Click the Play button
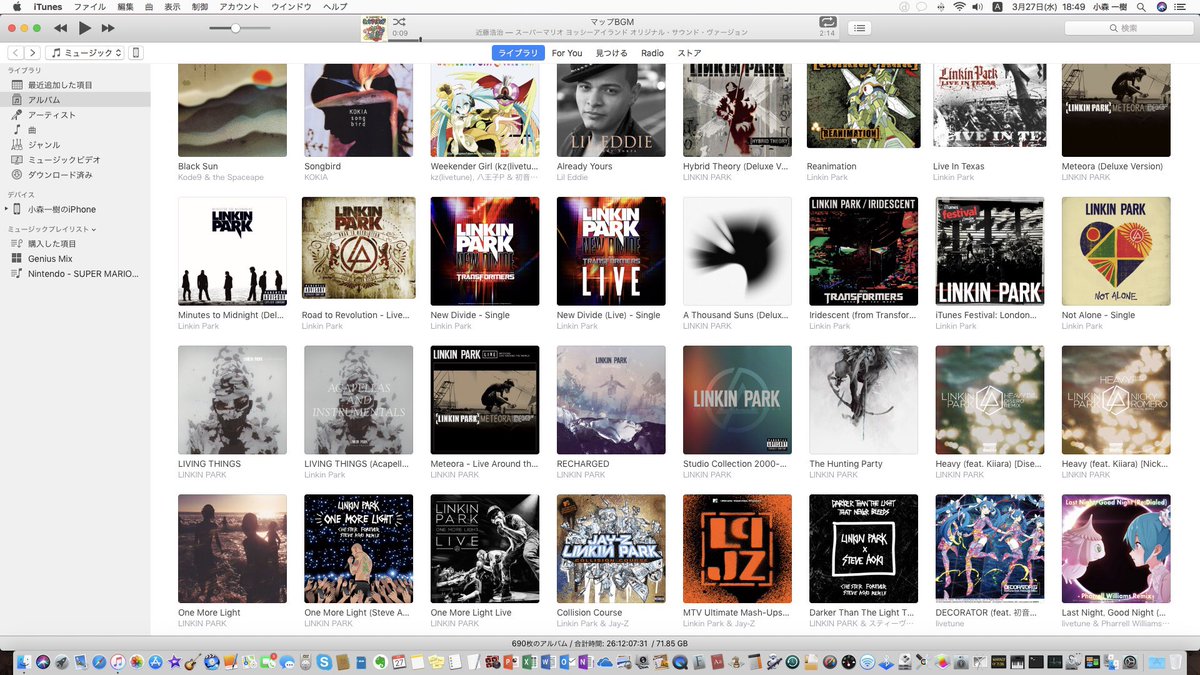 click(85, 28)
